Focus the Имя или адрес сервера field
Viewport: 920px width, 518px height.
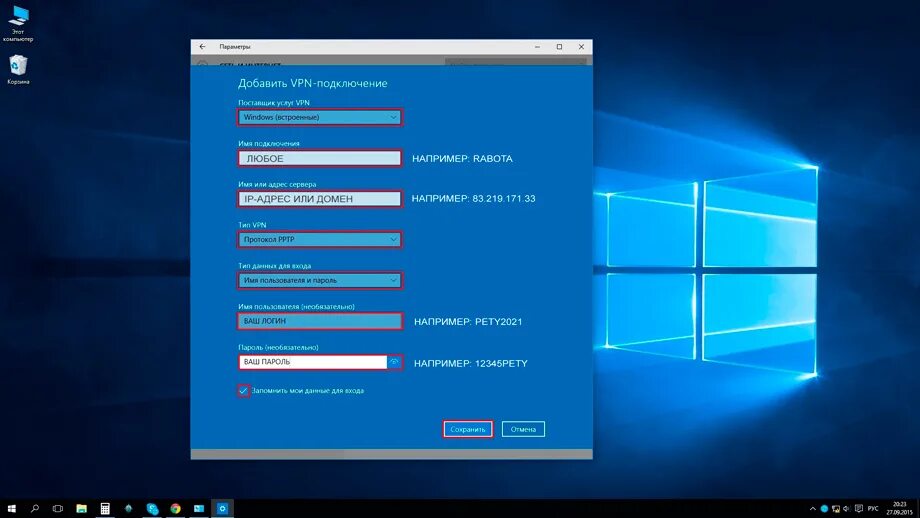pos(320,199)
